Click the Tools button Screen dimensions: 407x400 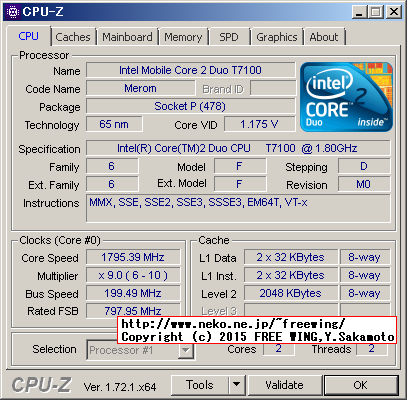pos(200,385)
